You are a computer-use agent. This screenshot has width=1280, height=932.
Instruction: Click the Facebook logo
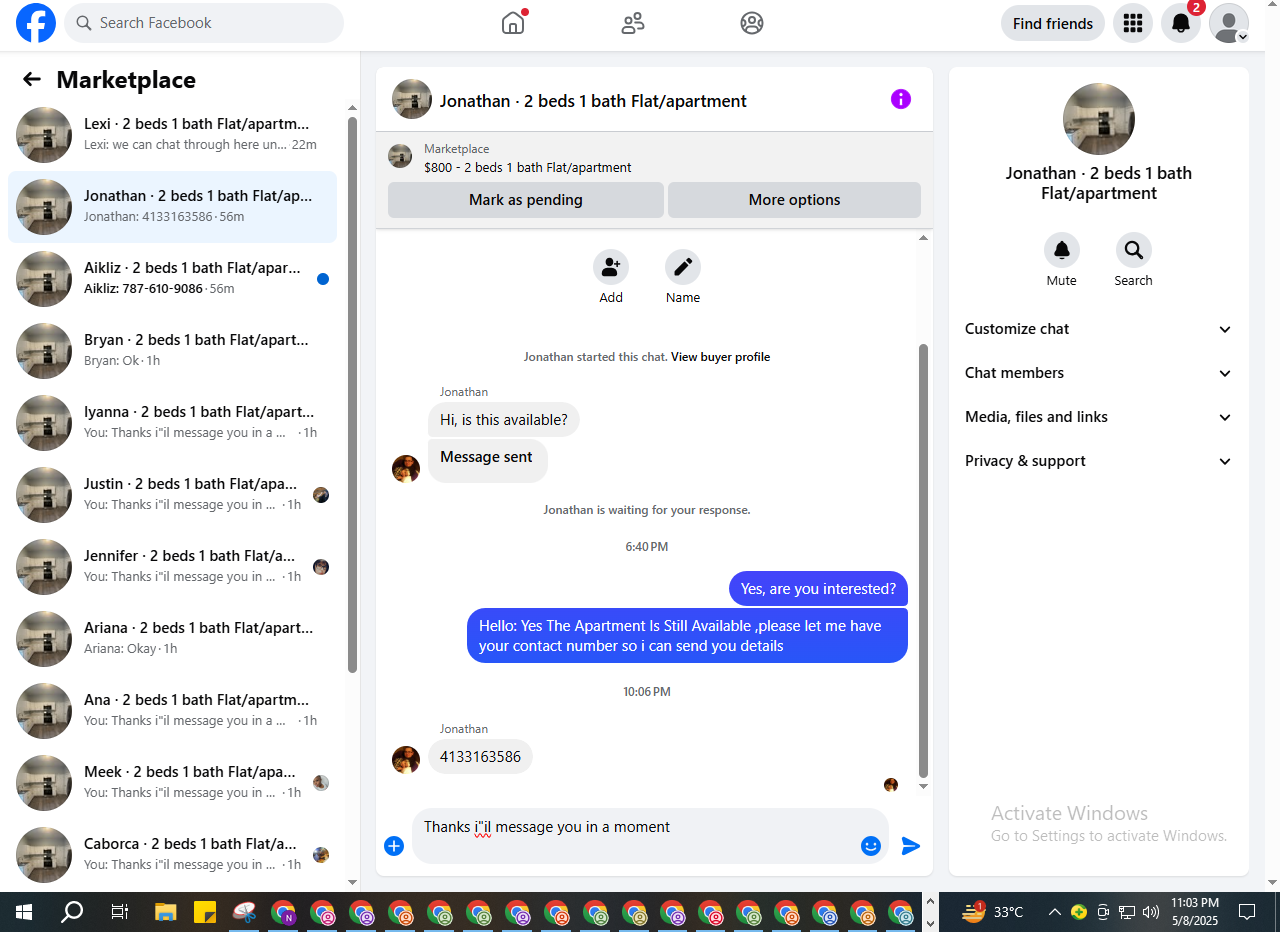point(36,23)
